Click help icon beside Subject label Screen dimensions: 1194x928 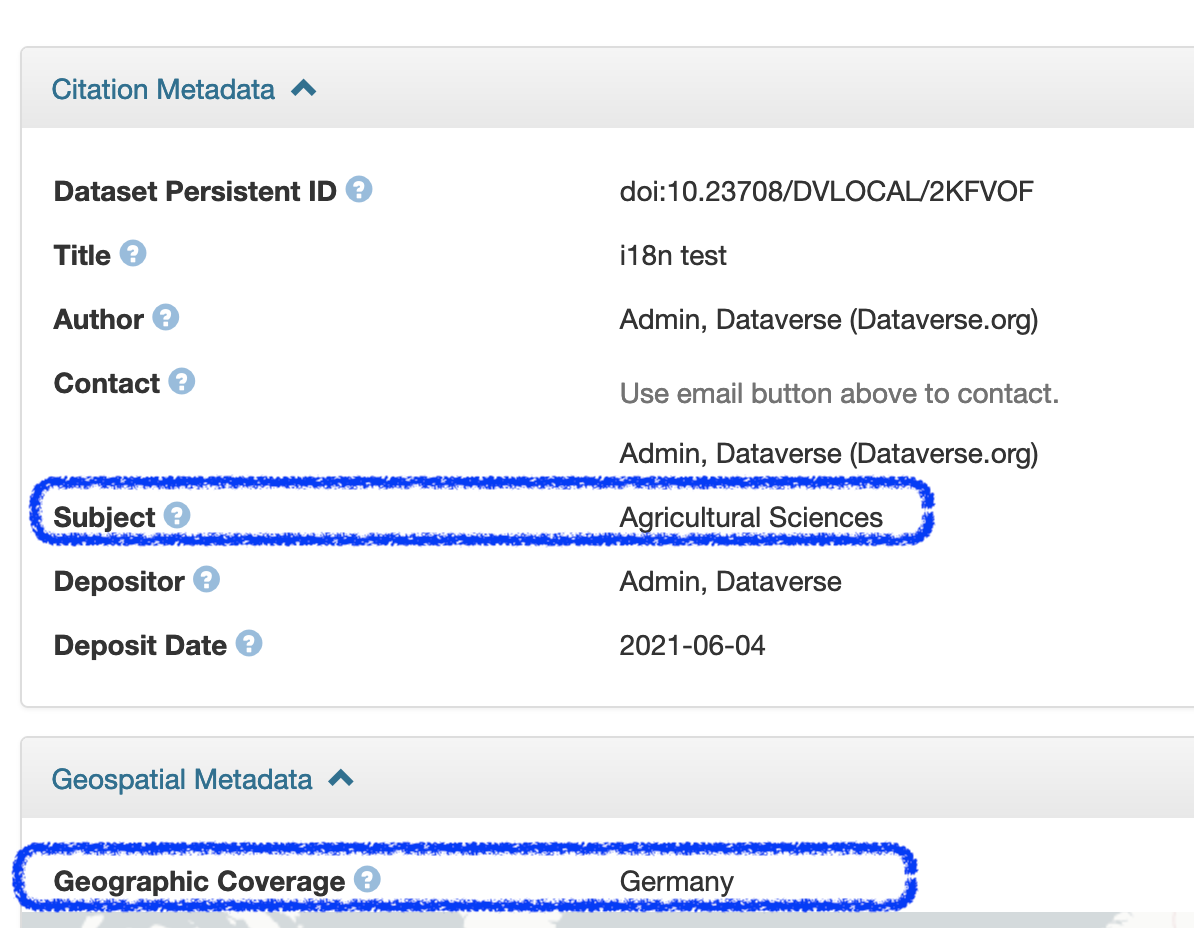177,515
